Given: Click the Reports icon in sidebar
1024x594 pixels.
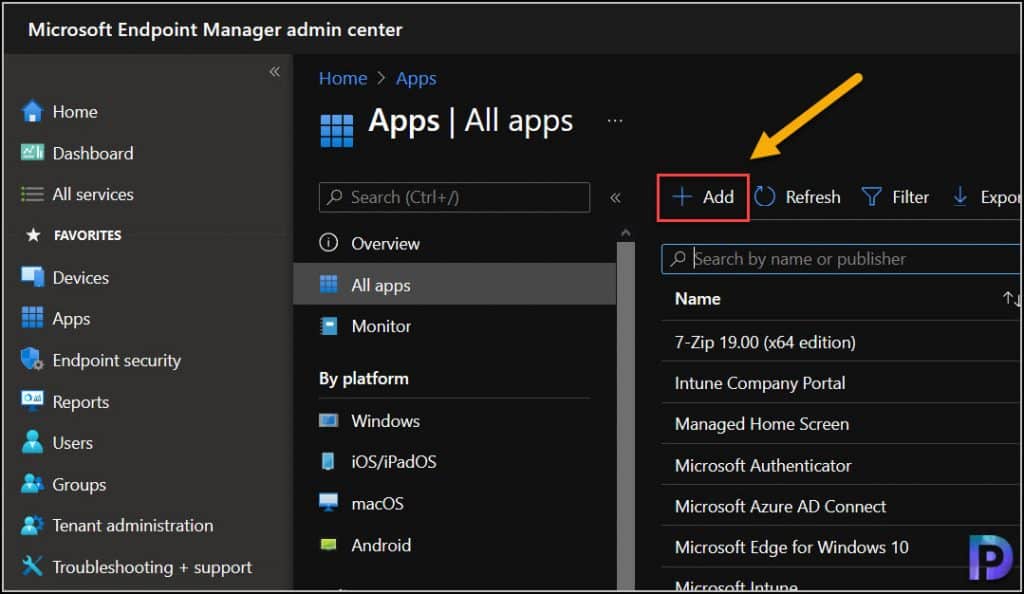Looking at the screenshot, I should click(x=32, y=401).
